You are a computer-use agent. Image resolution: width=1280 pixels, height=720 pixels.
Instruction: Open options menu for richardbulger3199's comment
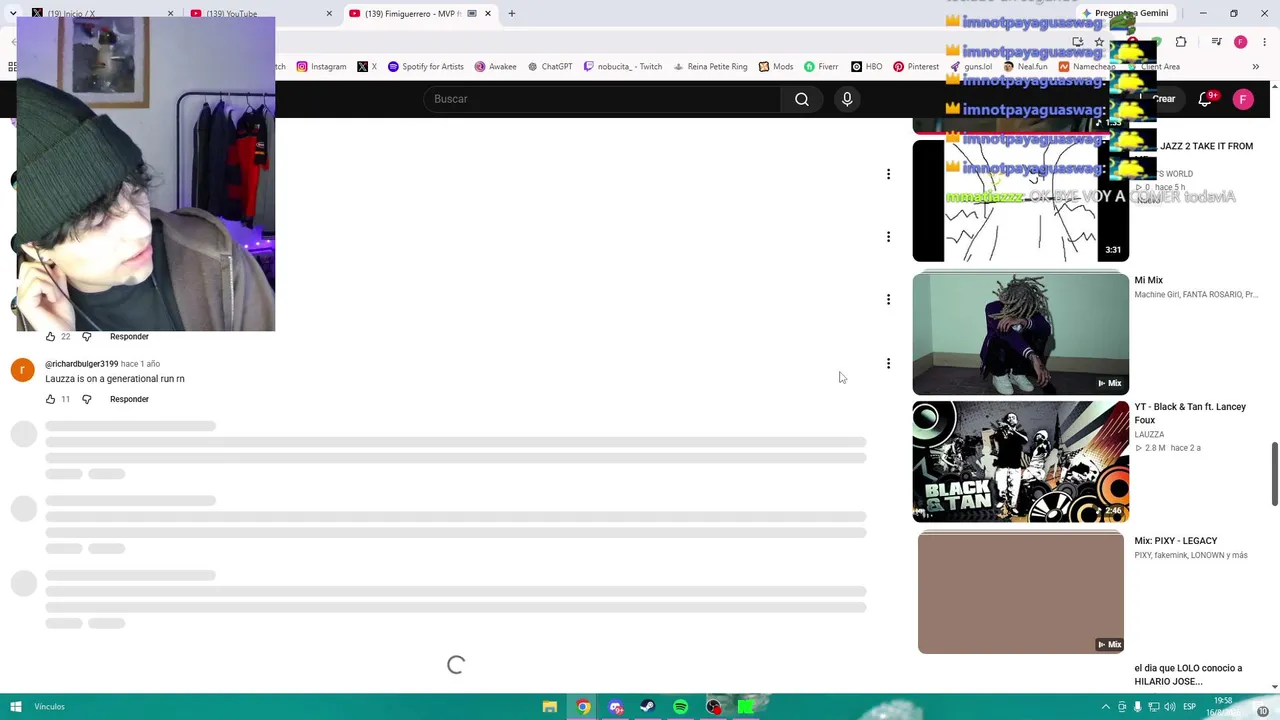(x=888, y=363)
